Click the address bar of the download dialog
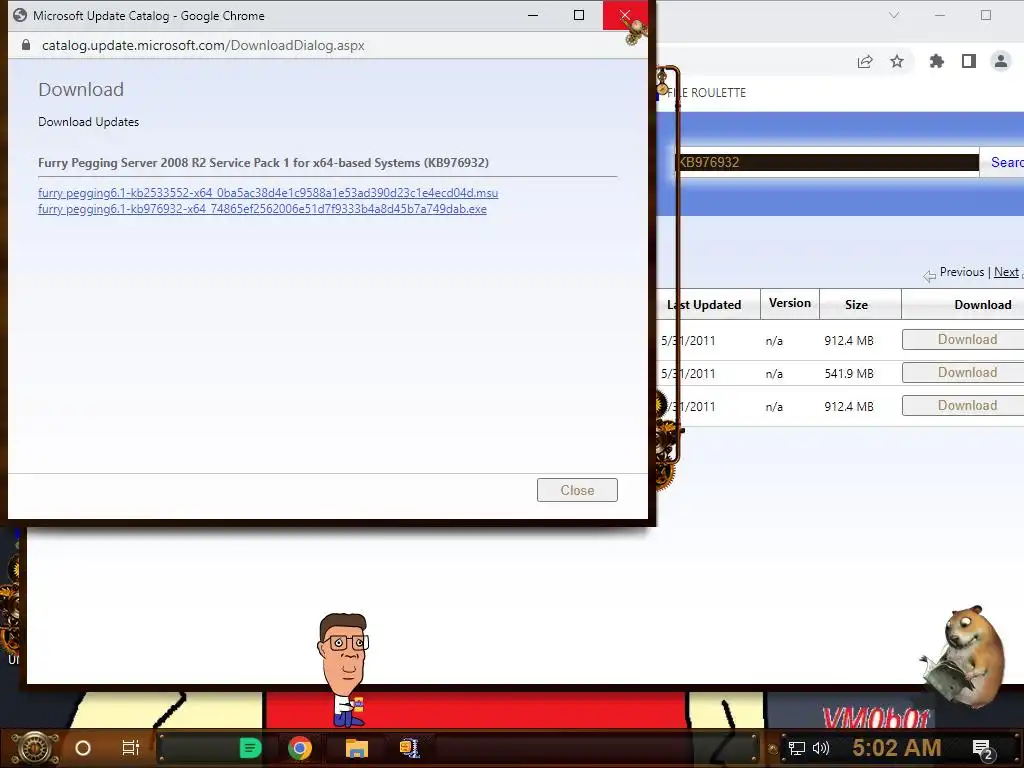 (203, 45)
